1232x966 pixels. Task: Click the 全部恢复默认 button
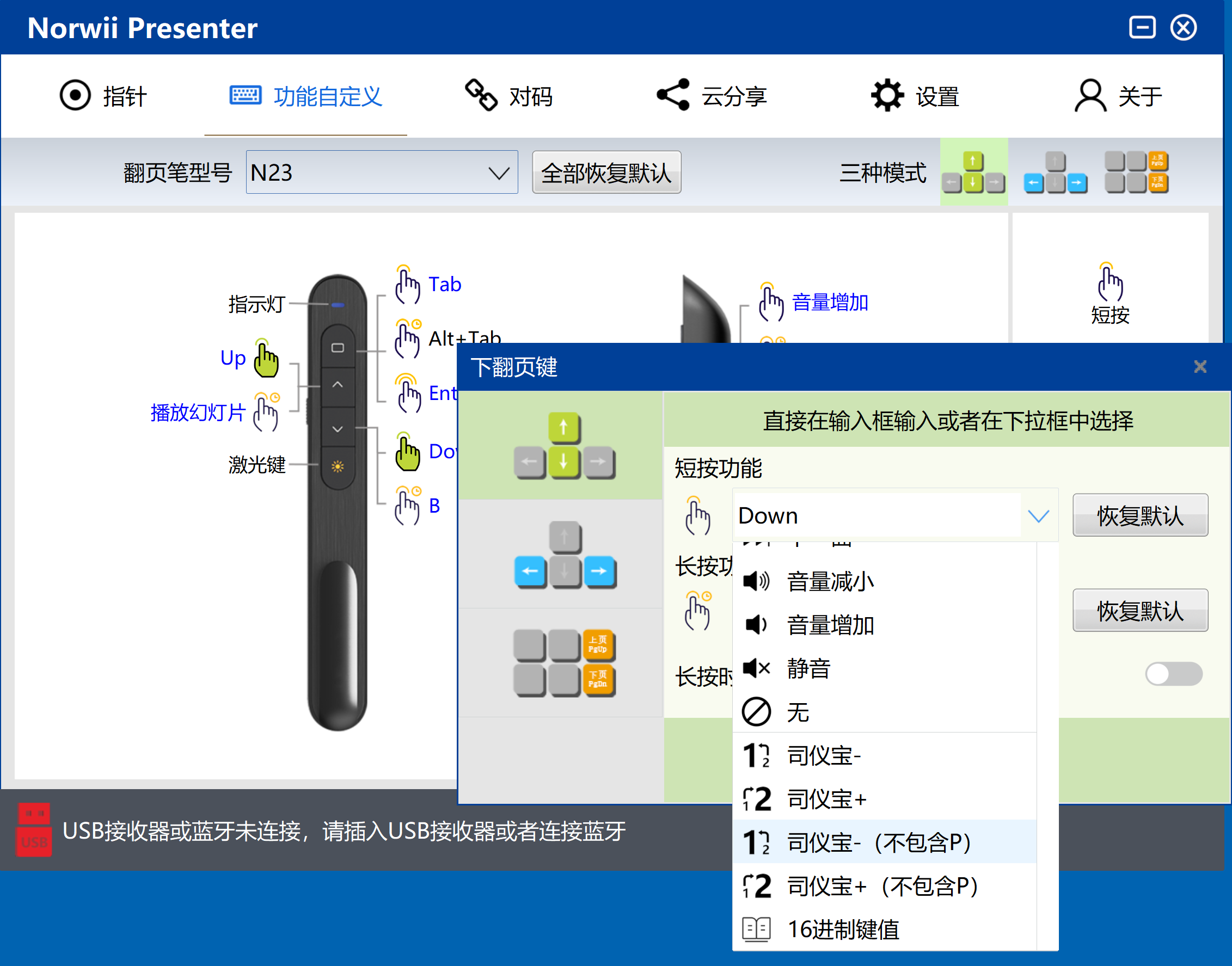point(606,173)
